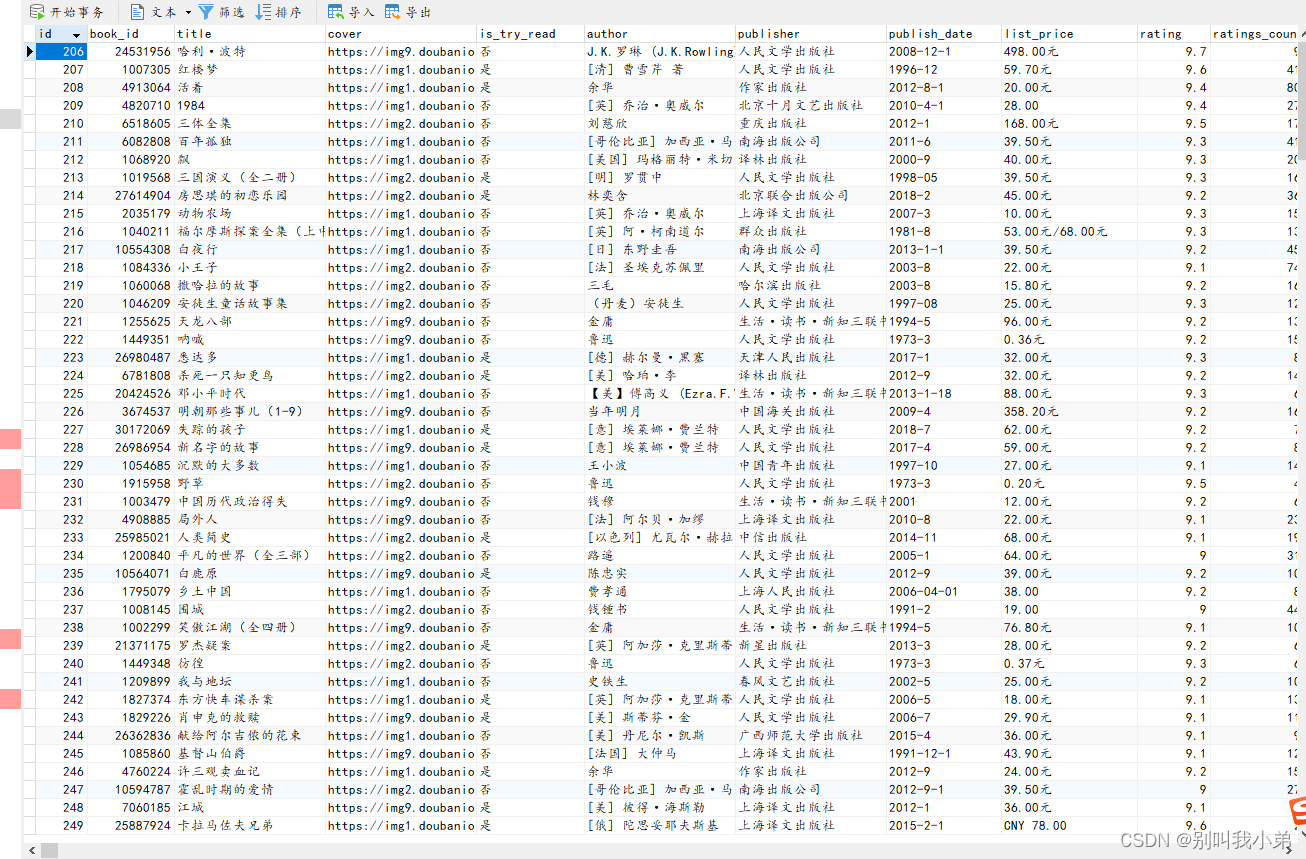Click the current-row arrow marker beside id 206
The image size is (1306, 859).
(x=30, y=52)
